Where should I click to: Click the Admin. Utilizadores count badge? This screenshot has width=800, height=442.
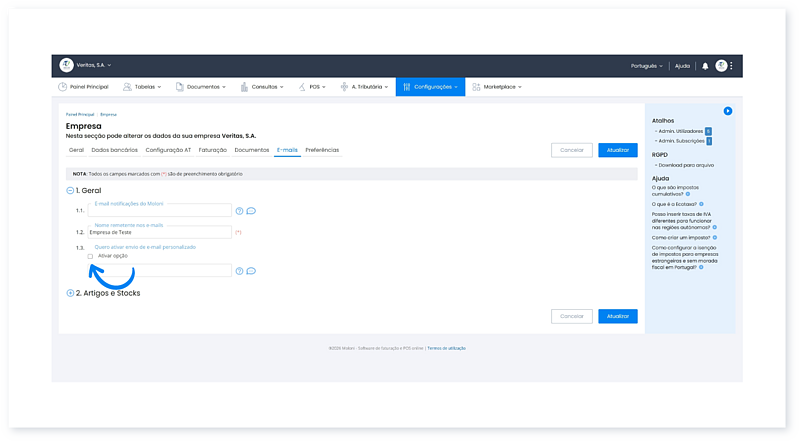click(x=708, y=131)
